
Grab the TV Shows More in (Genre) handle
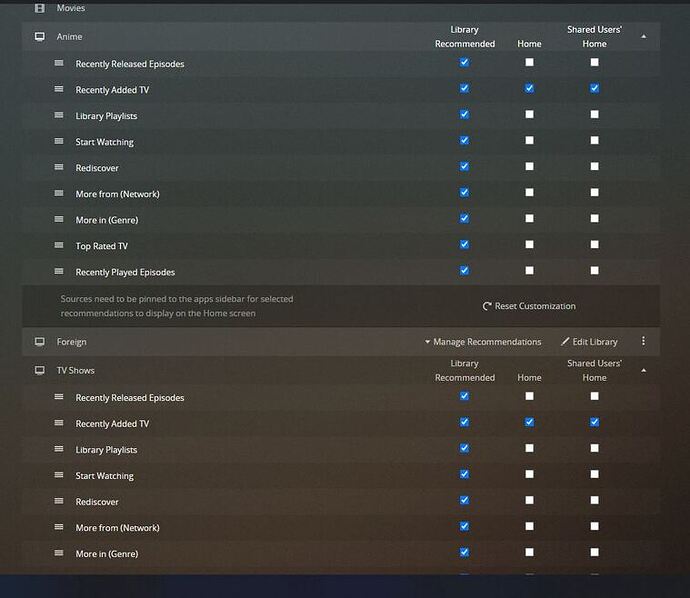click(x=59, y=553)
